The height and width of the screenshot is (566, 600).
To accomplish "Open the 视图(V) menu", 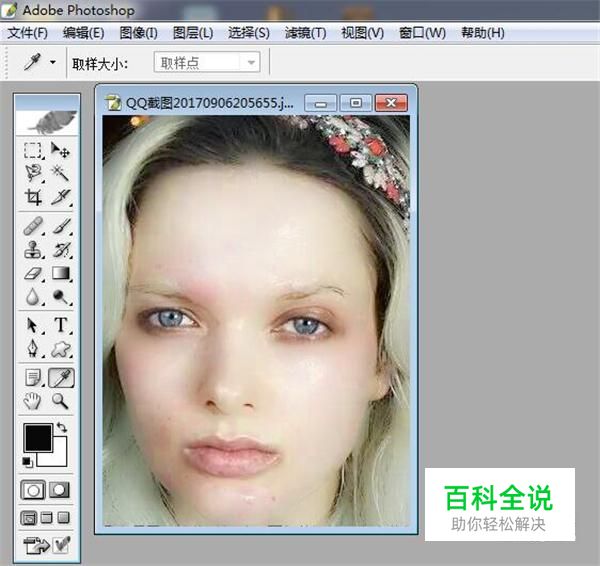I will 362,33.
